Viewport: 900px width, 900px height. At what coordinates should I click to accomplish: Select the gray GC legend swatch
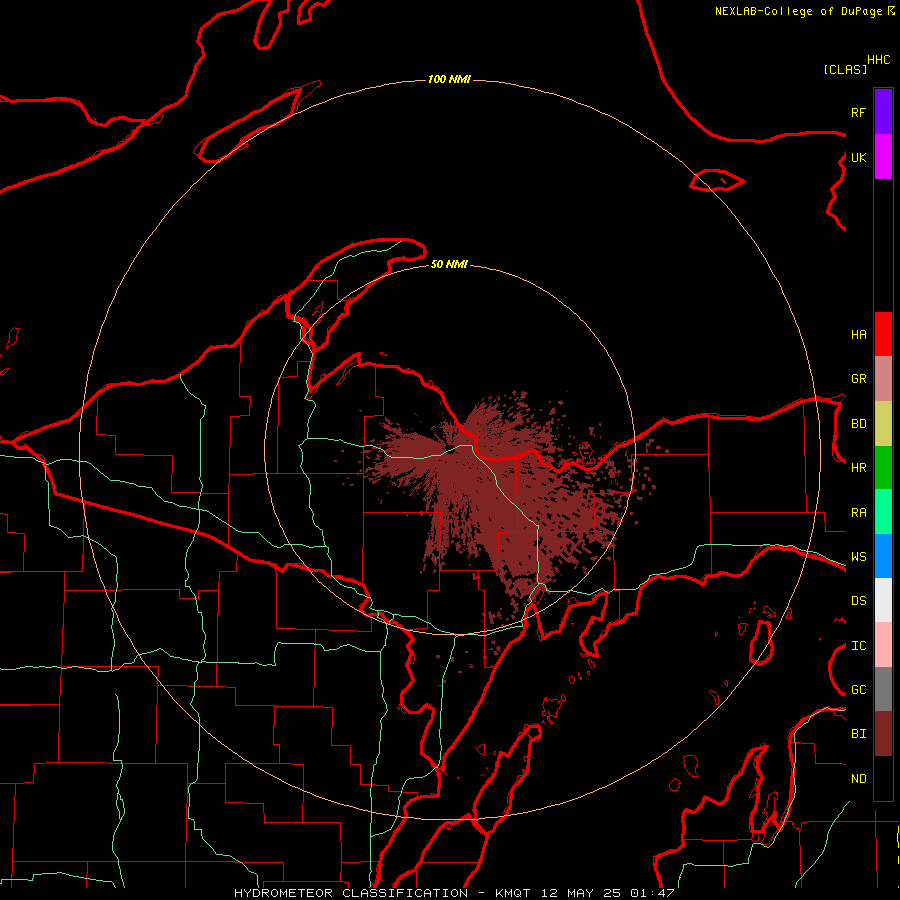coord(883,689)
